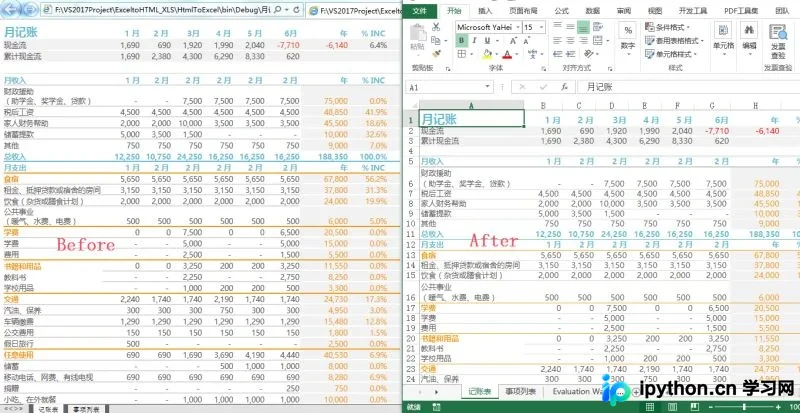Click the browser Forward arrow button
This screenshot has height=413, width=800.
tap(30, 9)
